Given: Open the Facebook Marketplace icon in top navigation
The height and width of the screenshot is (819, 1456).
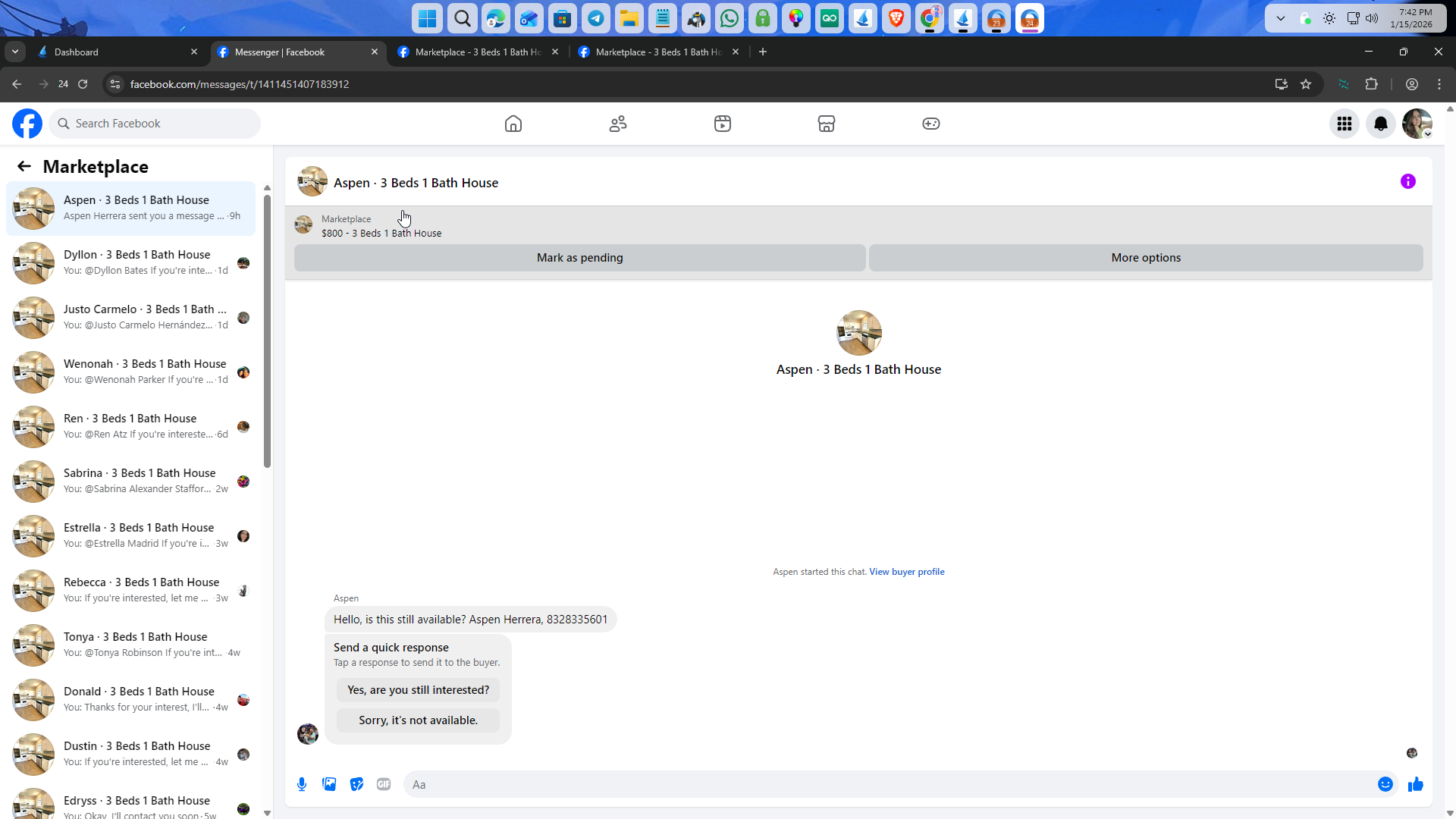Looking at the screenshot, I should click(x=827, y=124).
